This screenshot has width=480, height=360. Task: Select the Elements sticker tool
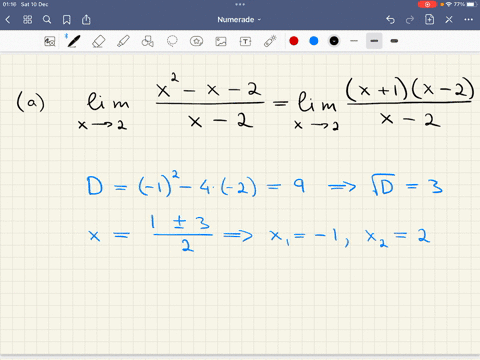(x=196, y=41)
